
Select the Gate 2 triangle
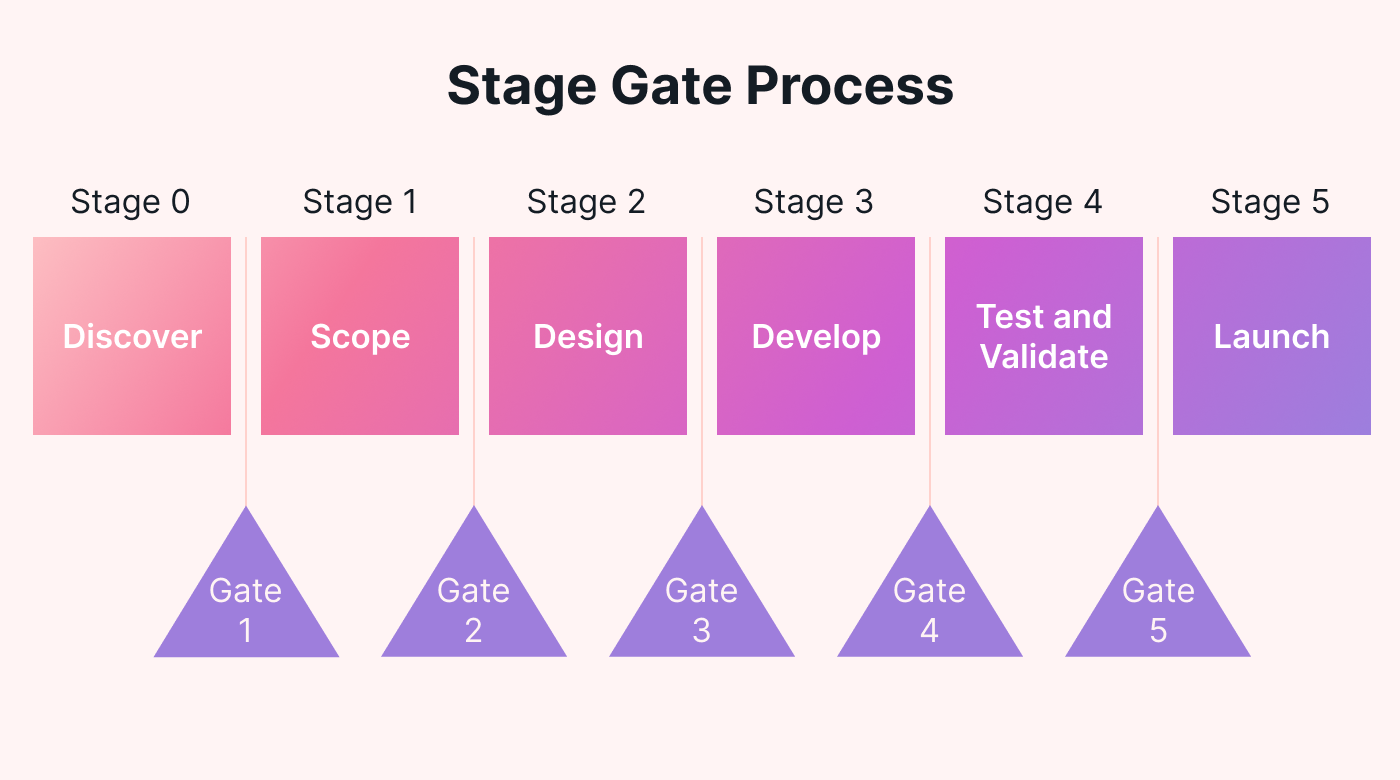point(474,607)
